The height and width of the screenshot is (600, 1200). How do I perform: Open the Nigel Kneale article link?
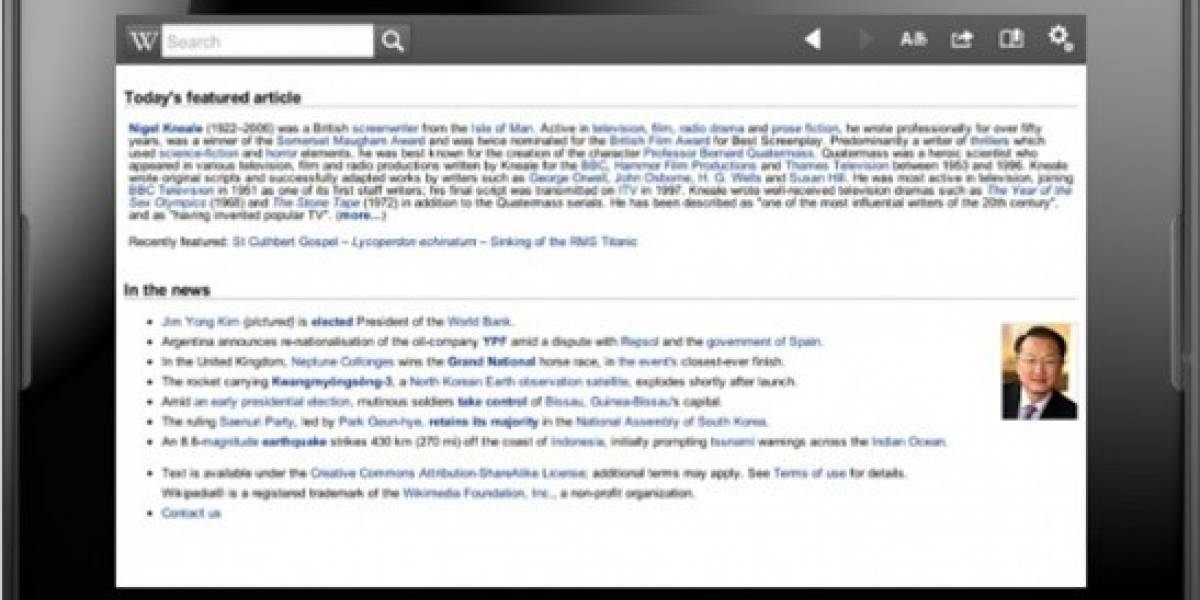[x=166, y=128]
